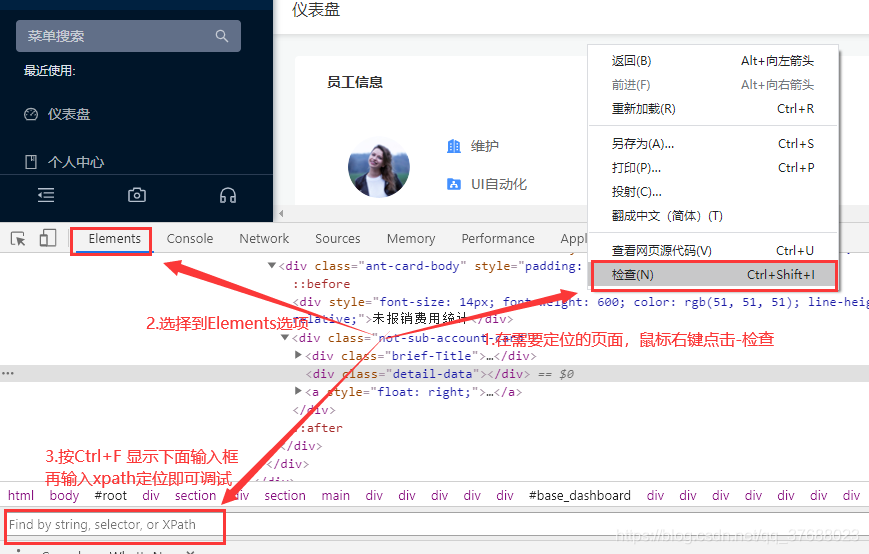Click the camera icon in sidebar footer
This screenshot has width=869, height=554.
coord(137,195)
